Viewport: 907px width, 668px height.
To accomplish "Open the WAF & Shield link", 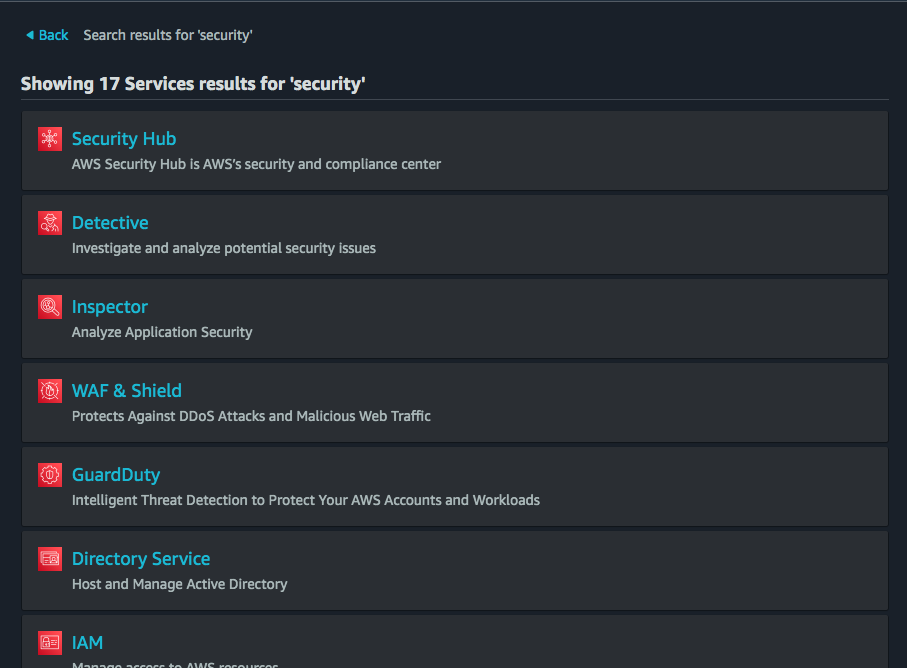I will 127,391.
